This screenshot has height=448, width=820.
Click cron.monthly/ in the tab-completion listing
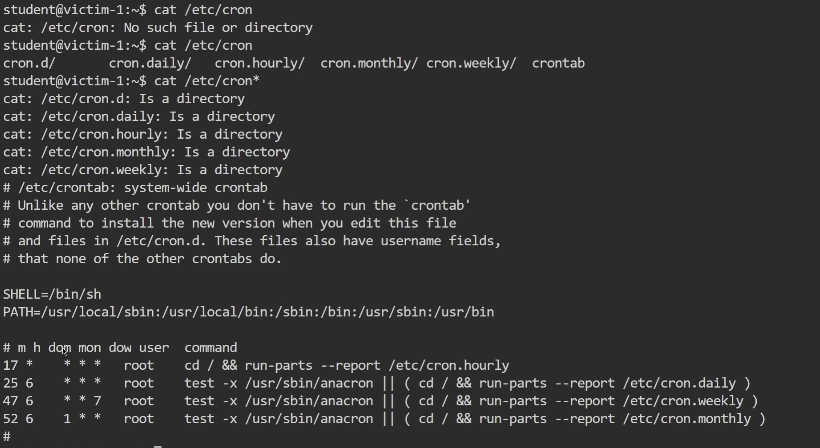369,63
